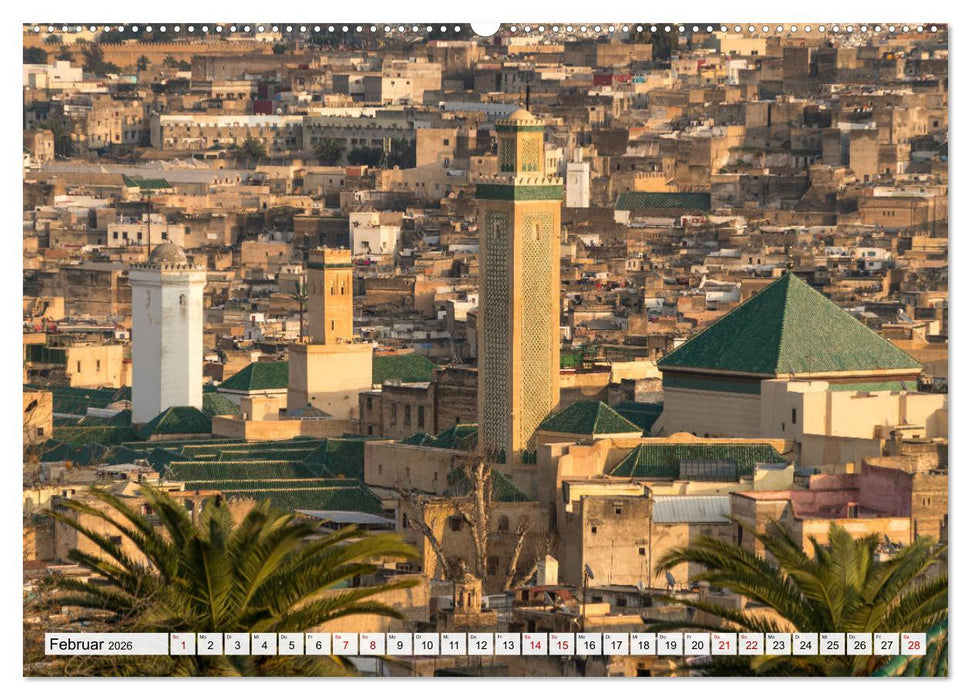Viewport: 971px width, 700px height.
Task: Select February 15 marked in red
Action: 563,646
